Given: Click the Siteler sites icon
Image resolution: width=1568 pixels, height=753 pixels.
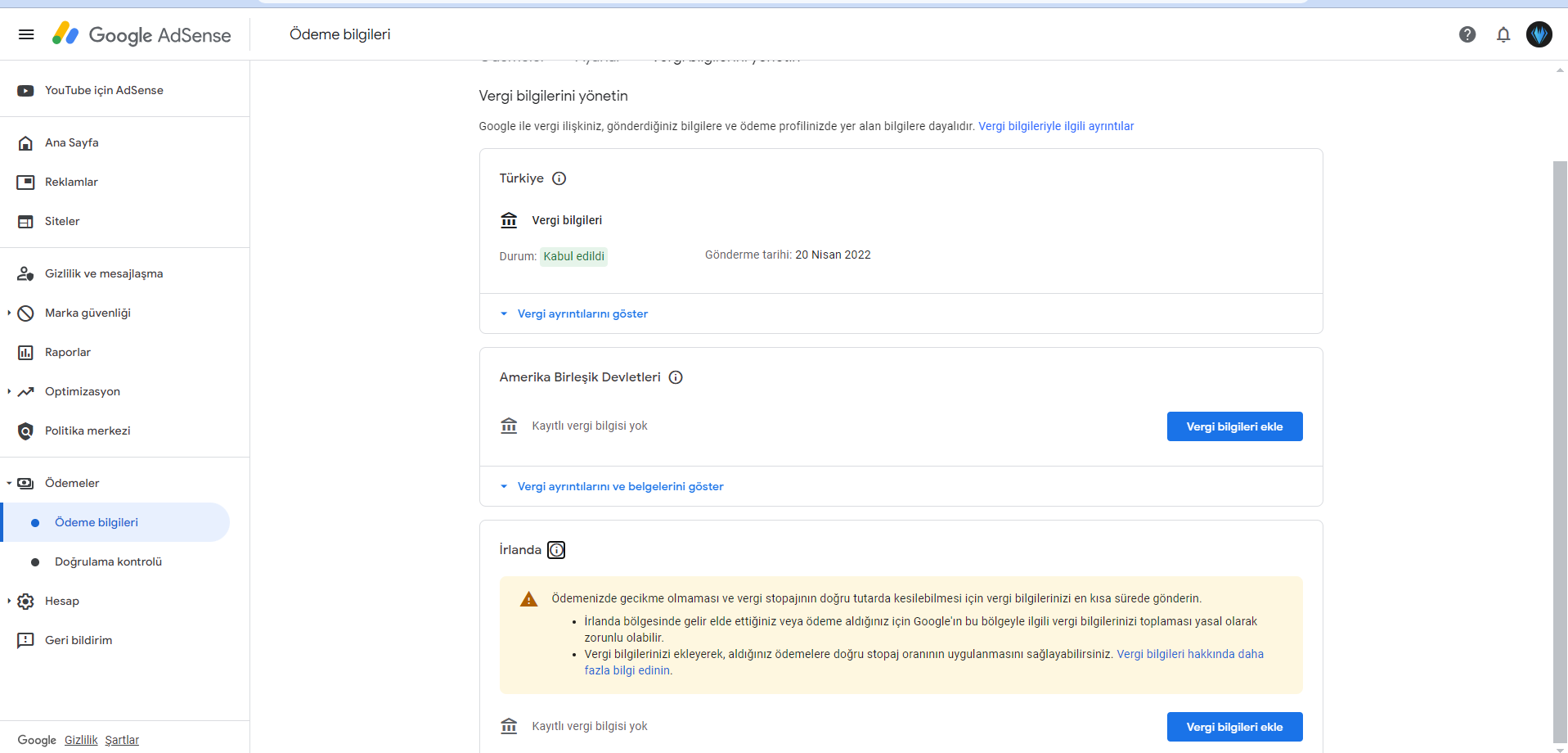Looking at the screenshot, I should 26,222.
